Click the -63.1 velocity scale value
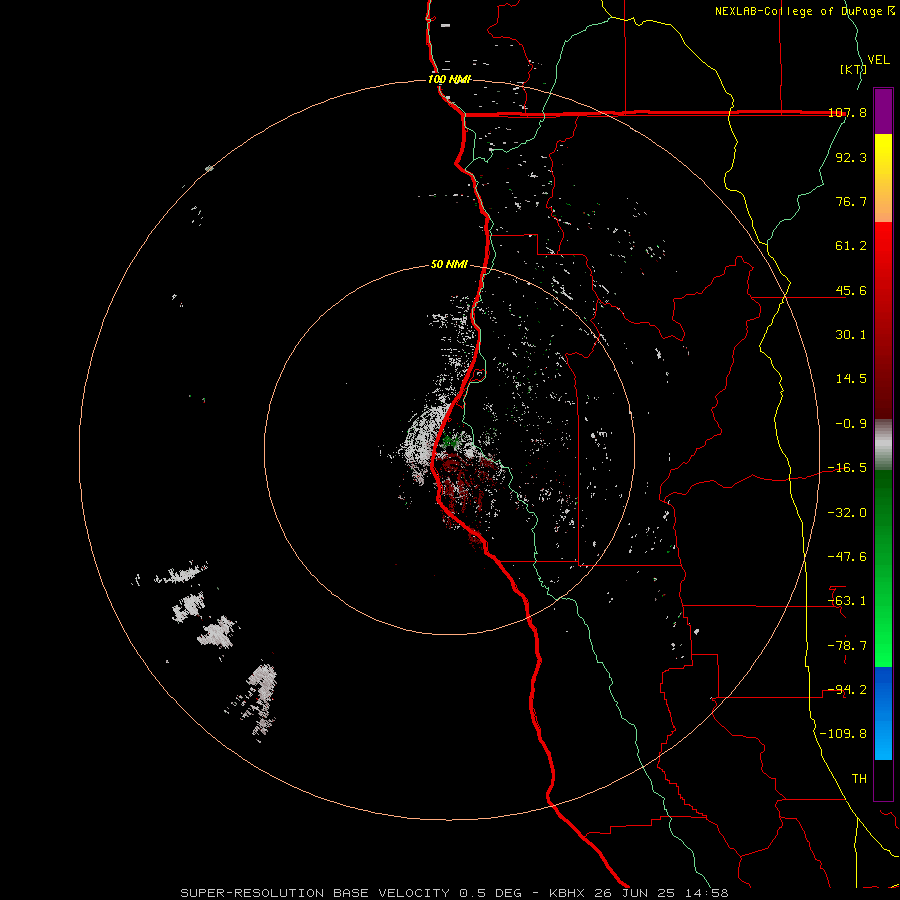This screenshot has height=900, width=900. point(847,601)
